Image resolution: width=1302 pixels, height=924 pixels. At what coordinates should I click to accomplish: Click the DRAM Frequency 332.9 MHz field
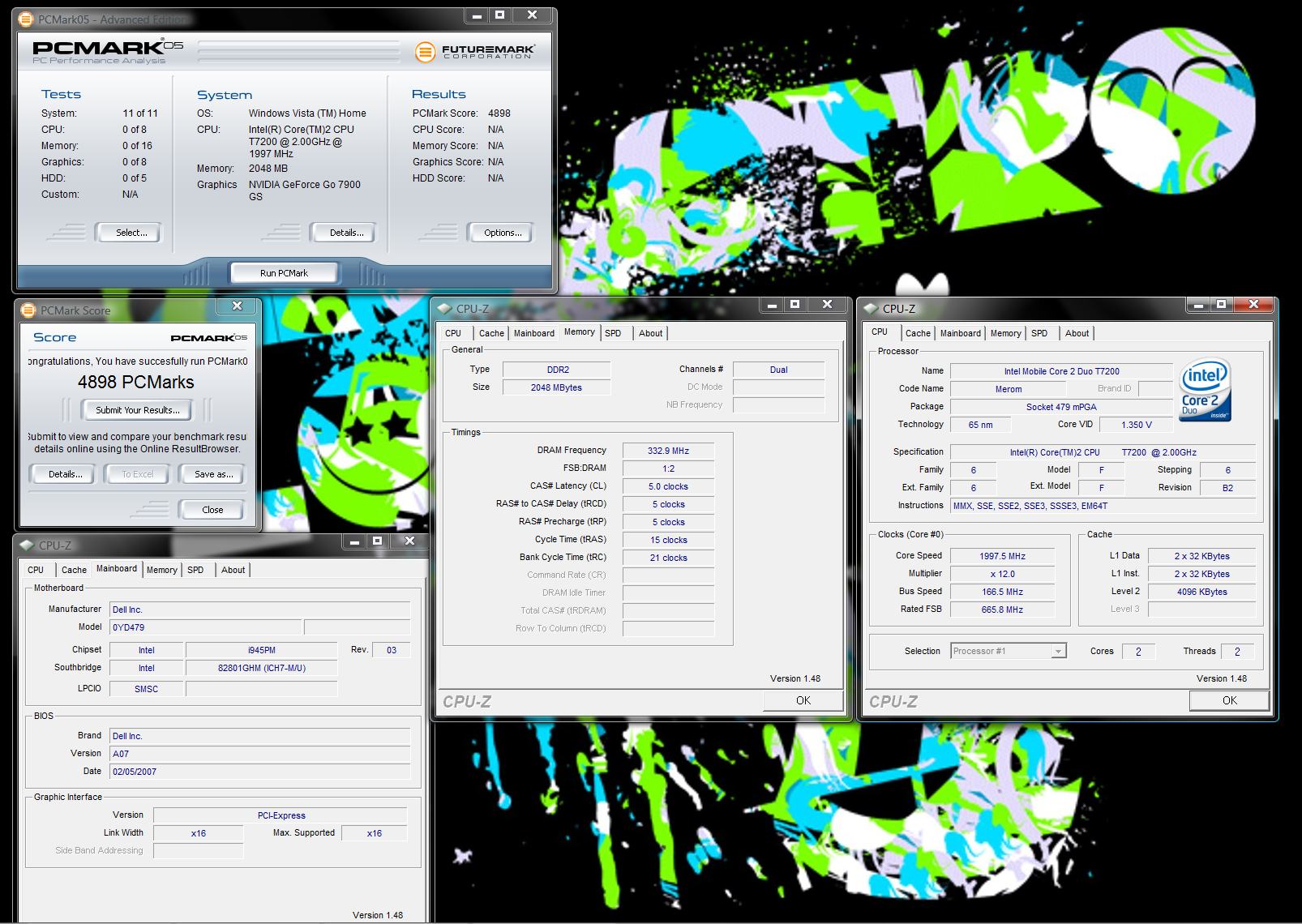pos(668,451)
